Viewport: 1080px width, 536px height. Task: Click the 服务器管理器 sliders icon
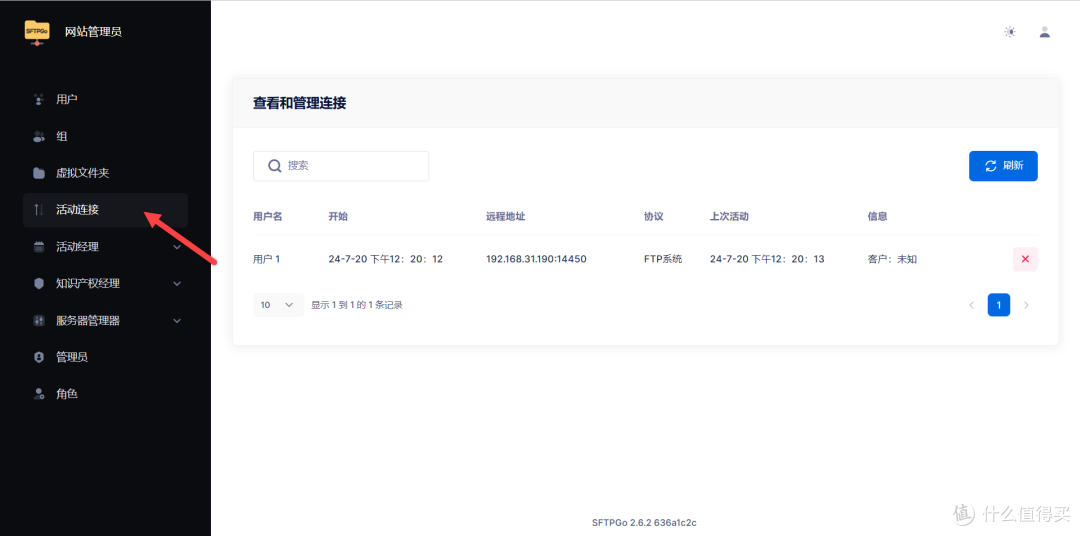coord(39,320)
